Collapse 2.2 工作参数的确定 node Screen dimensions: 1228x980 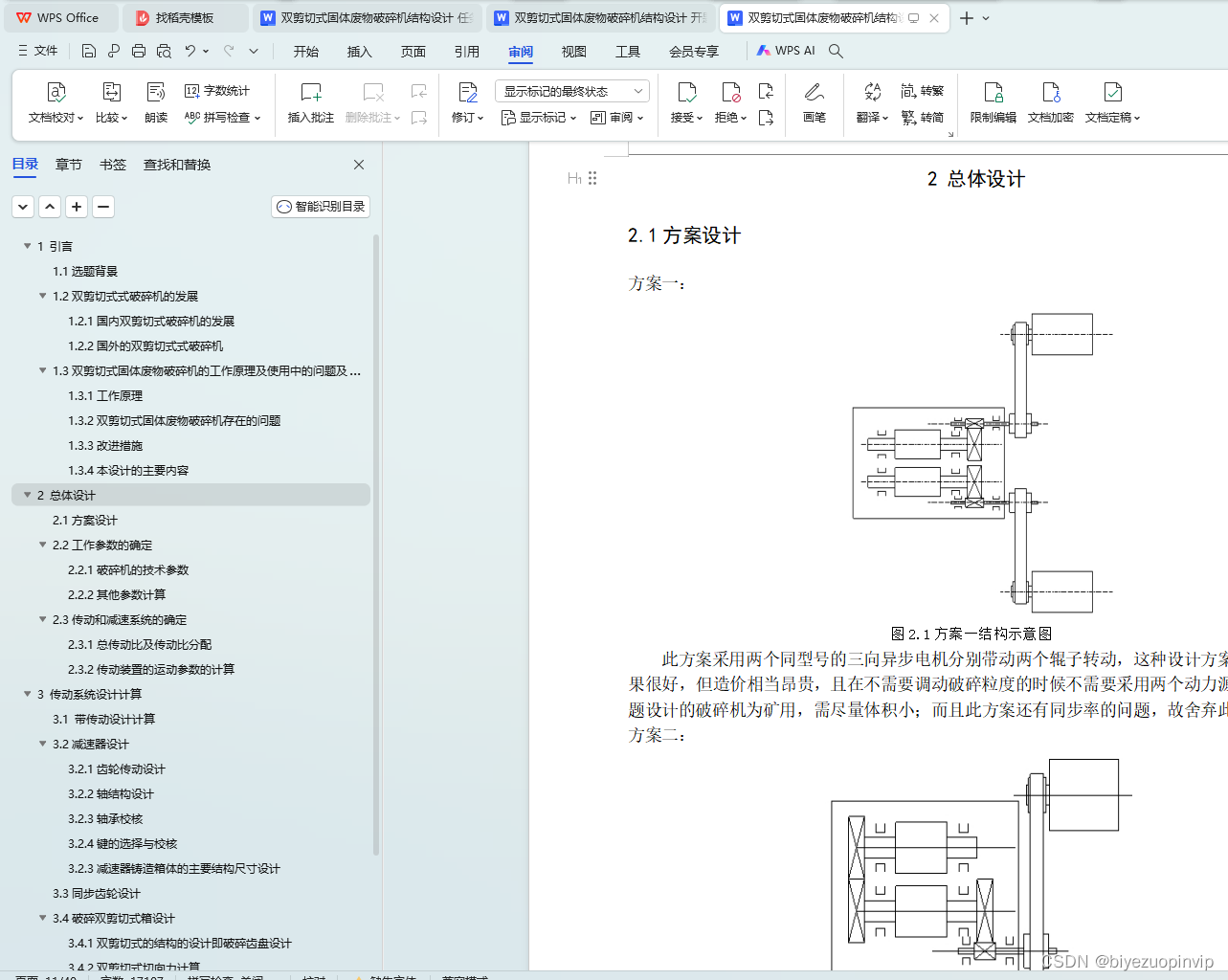43,545
